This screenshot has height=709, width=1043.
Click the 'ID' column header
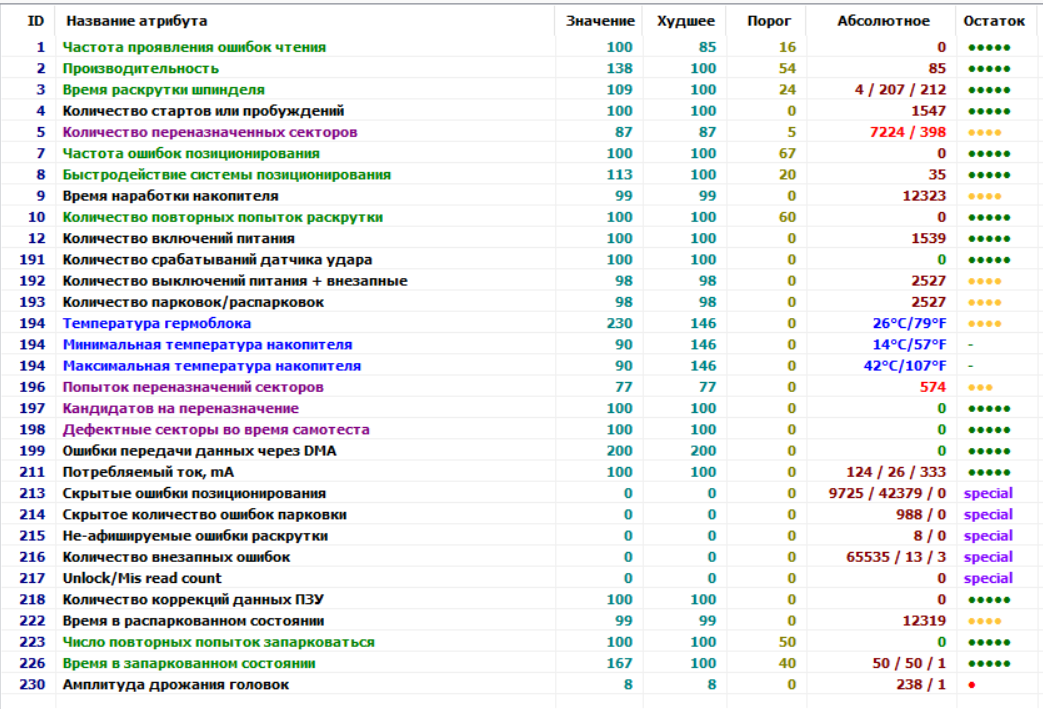[36, 21]
